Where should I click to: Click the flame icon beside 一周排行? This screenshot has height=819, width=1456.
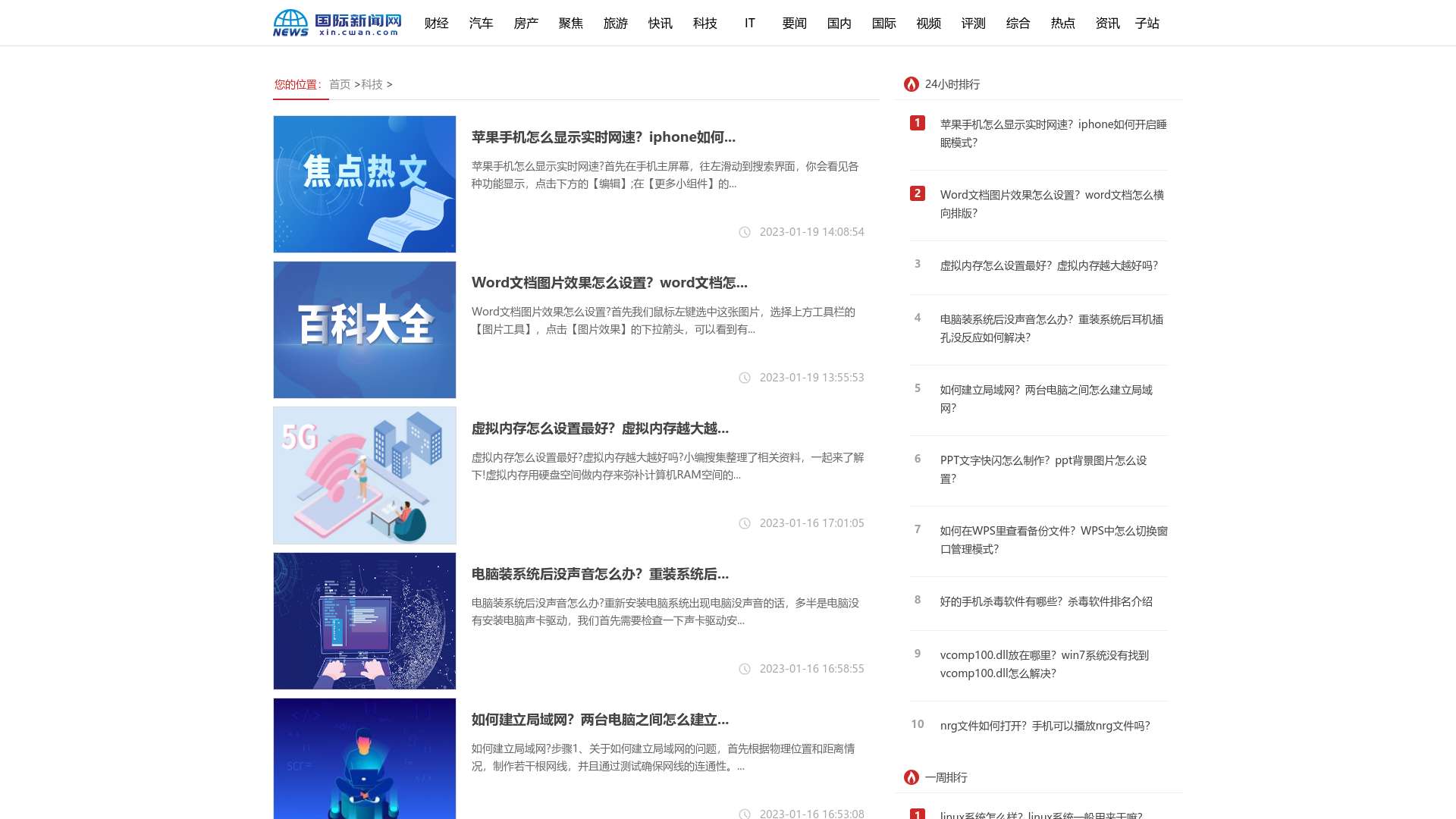[911, 777]
